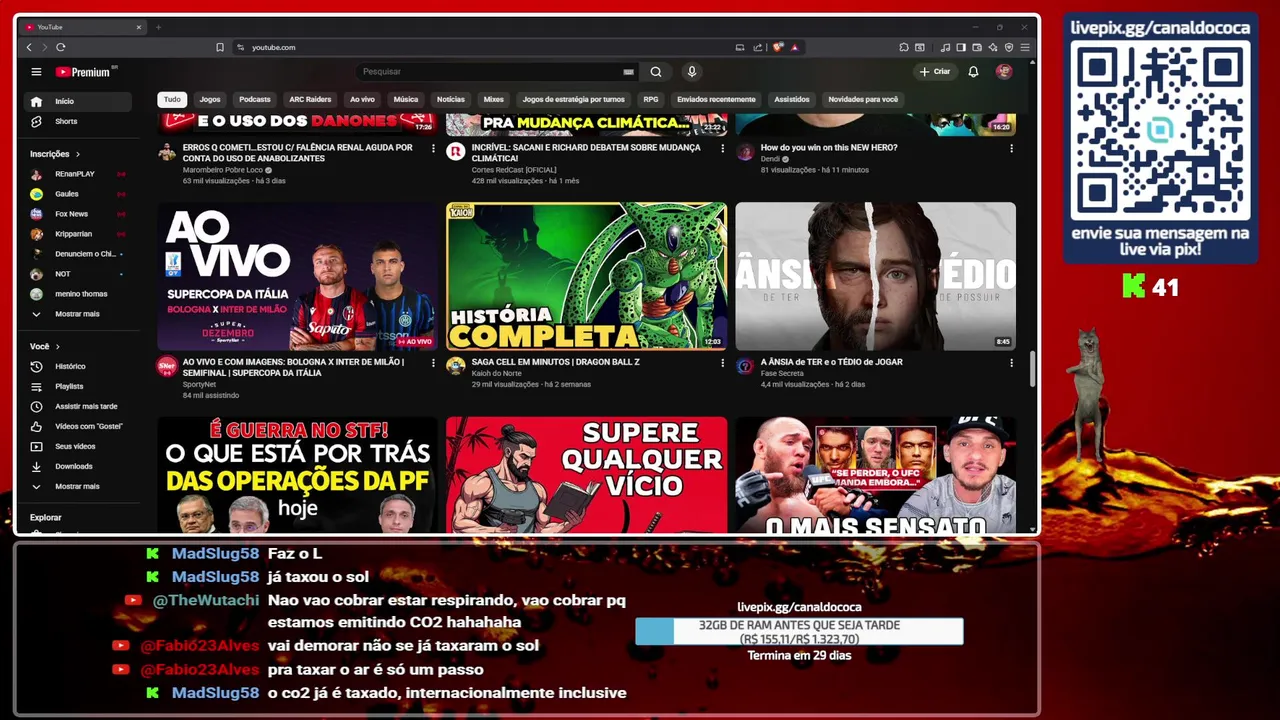This screenshot has height=720, width=1280.
Task: Open the Supere Qualquer Vício thumbnail
Action: (x=586, y=475)
